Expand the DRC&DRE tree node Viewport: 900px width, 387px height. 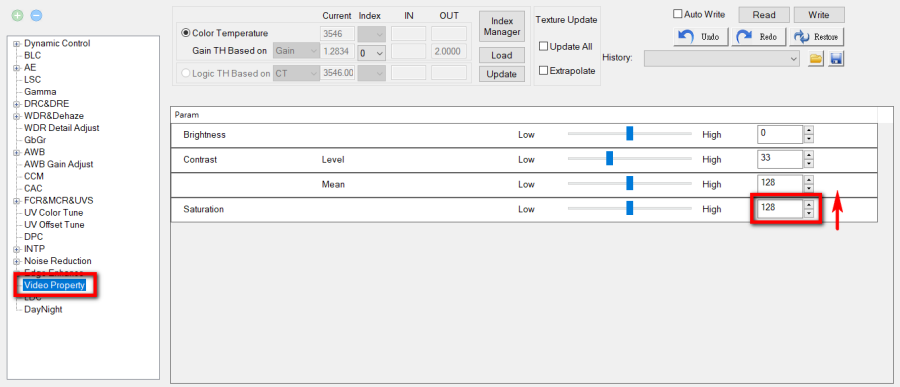[17, 104]
